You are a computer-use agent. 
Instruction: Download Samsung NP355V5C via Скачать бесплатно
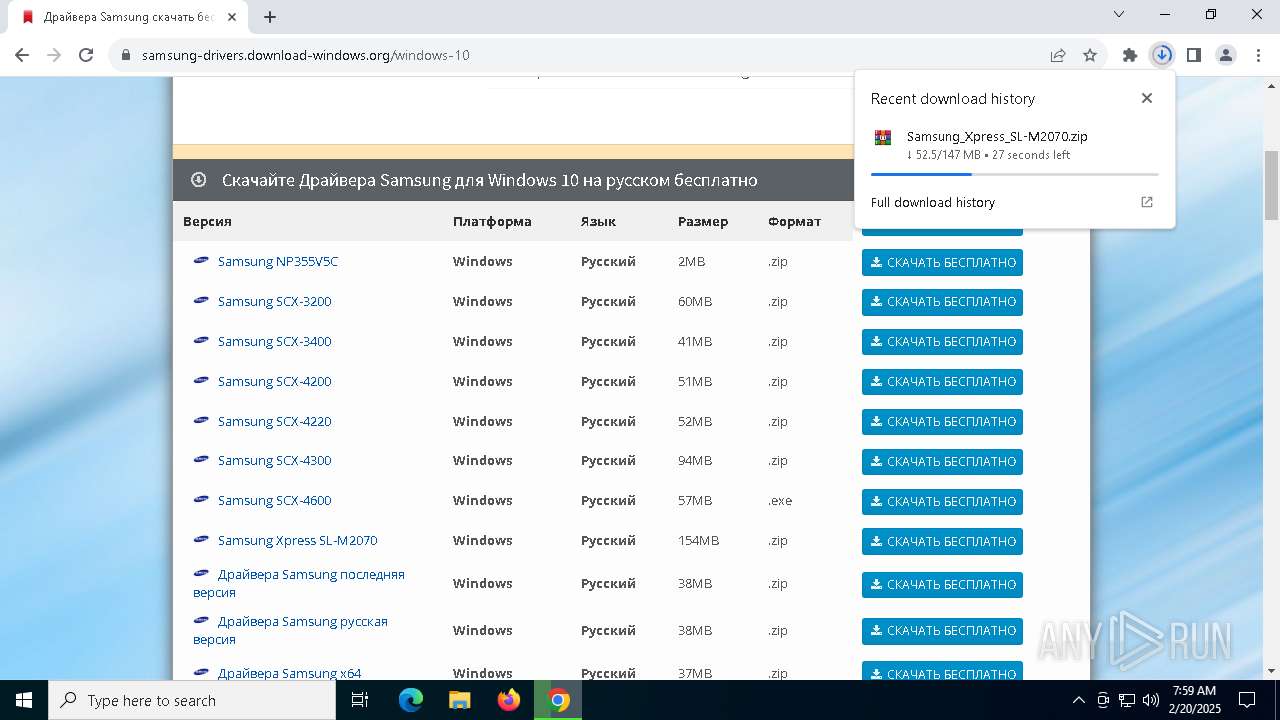click(x=942, y=262)
